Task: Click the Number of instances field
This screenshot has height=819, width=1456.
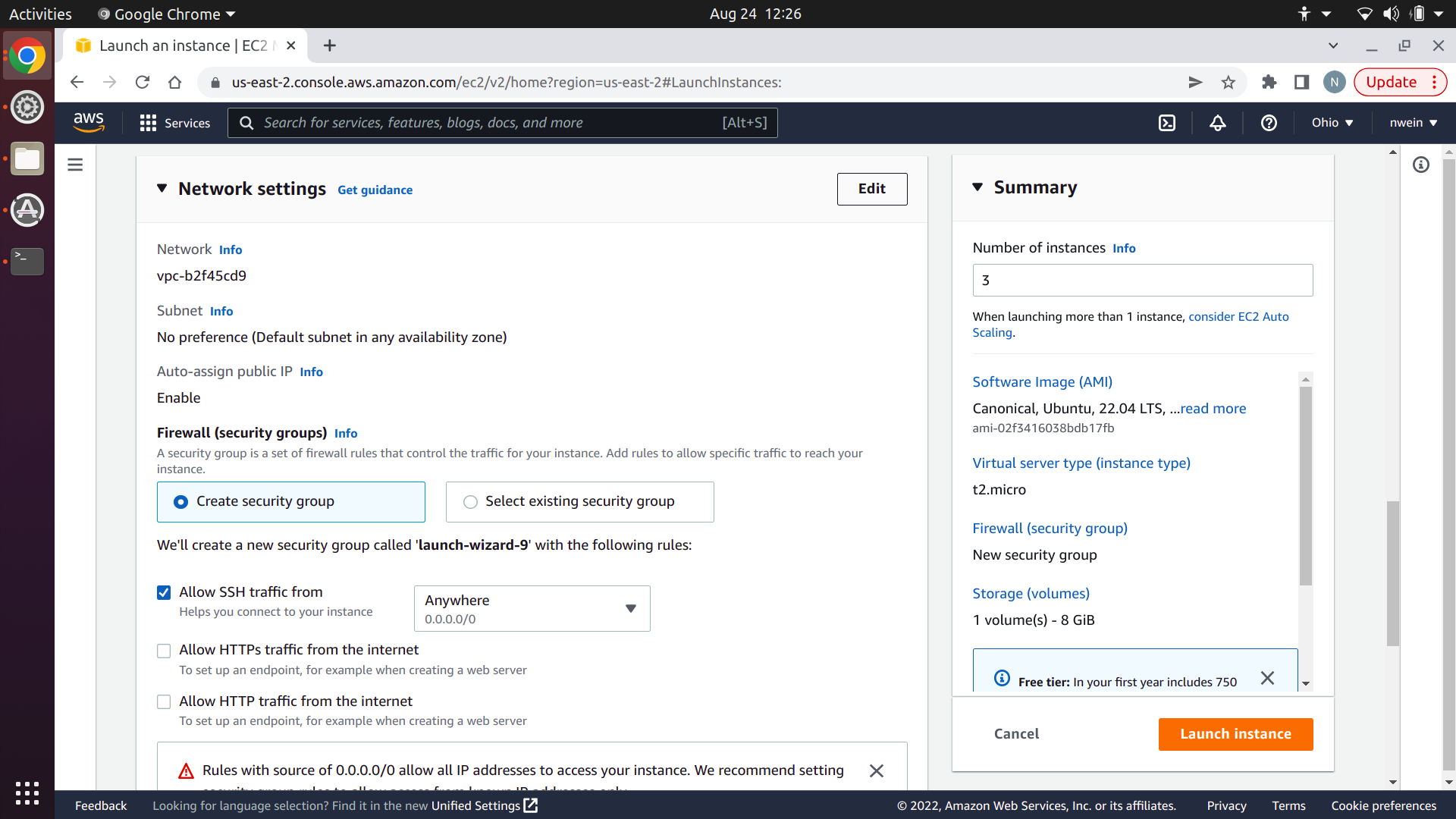Action: click(1142, 280)
